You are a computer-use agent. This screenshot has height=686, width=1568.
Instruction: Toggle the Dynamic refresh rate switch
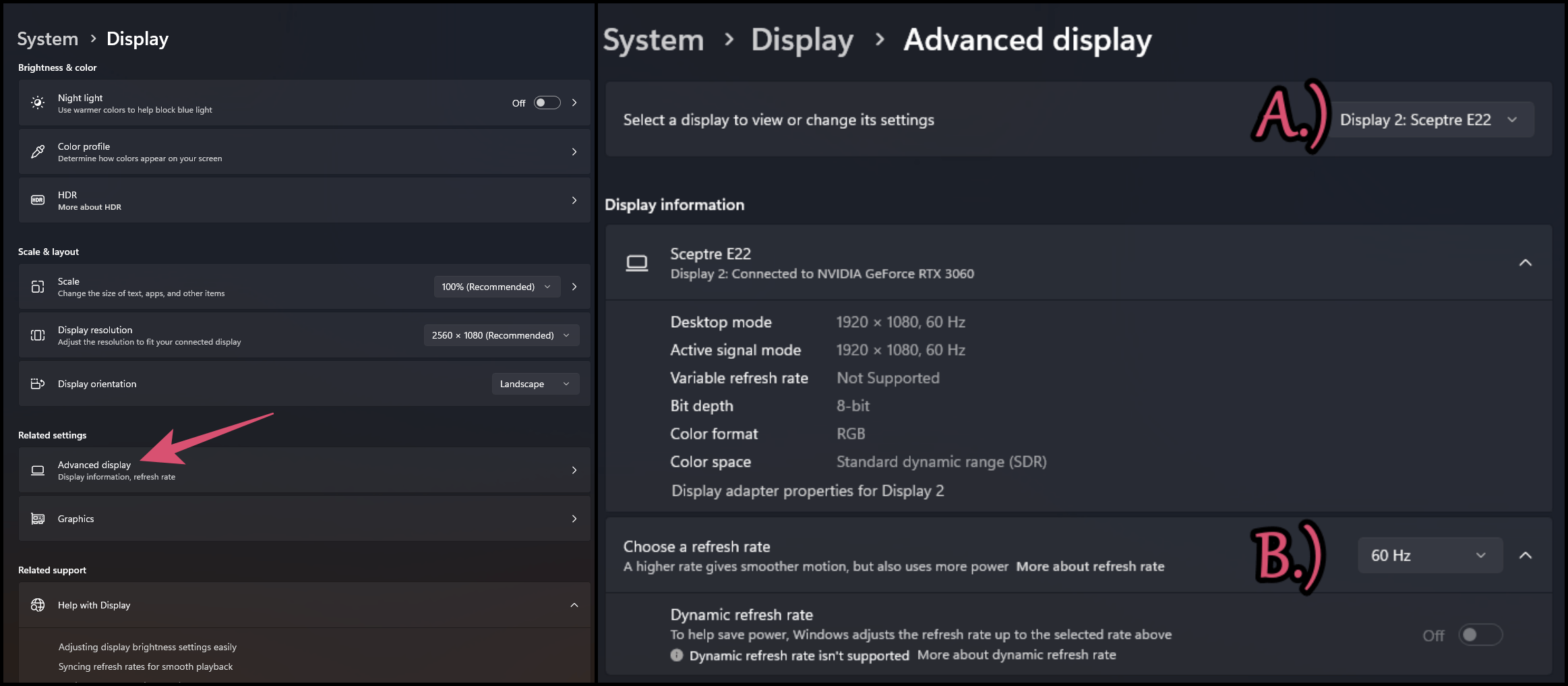pyautogui.click(x=1480, y=635)
